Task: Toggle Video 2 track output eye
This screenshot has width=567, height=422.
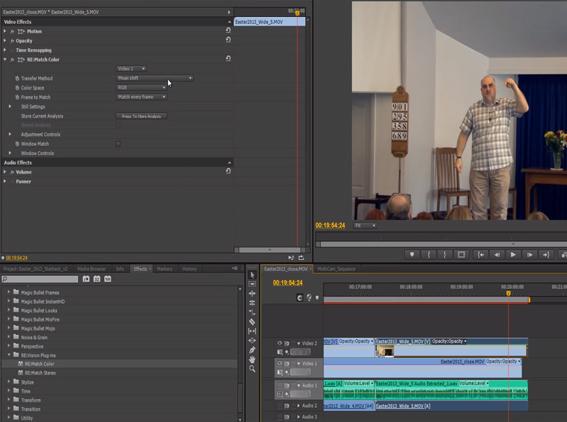Action: [x=280, y=343]
